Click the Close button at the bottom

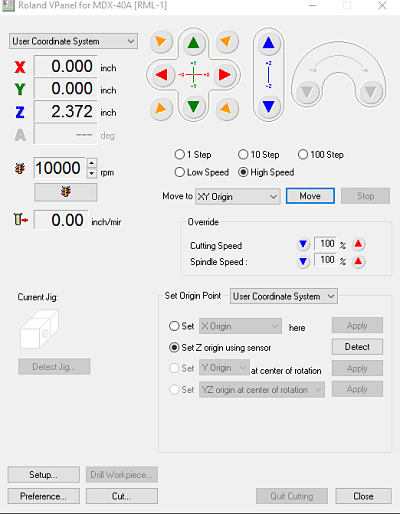tap(363, 496)
